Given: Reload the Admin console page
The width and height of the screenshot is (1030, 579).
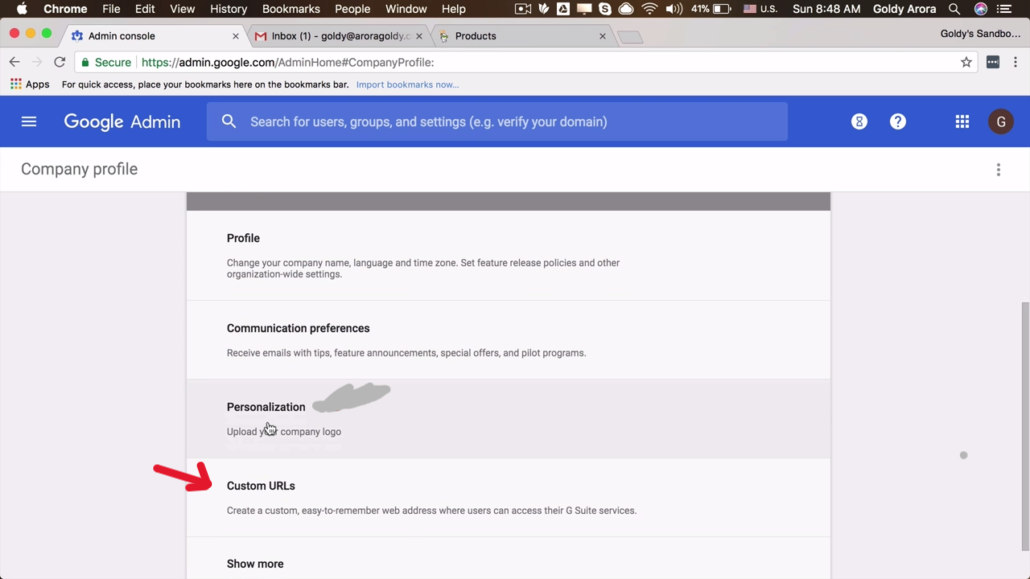Looking at the screenshot, I should (59, 61).
